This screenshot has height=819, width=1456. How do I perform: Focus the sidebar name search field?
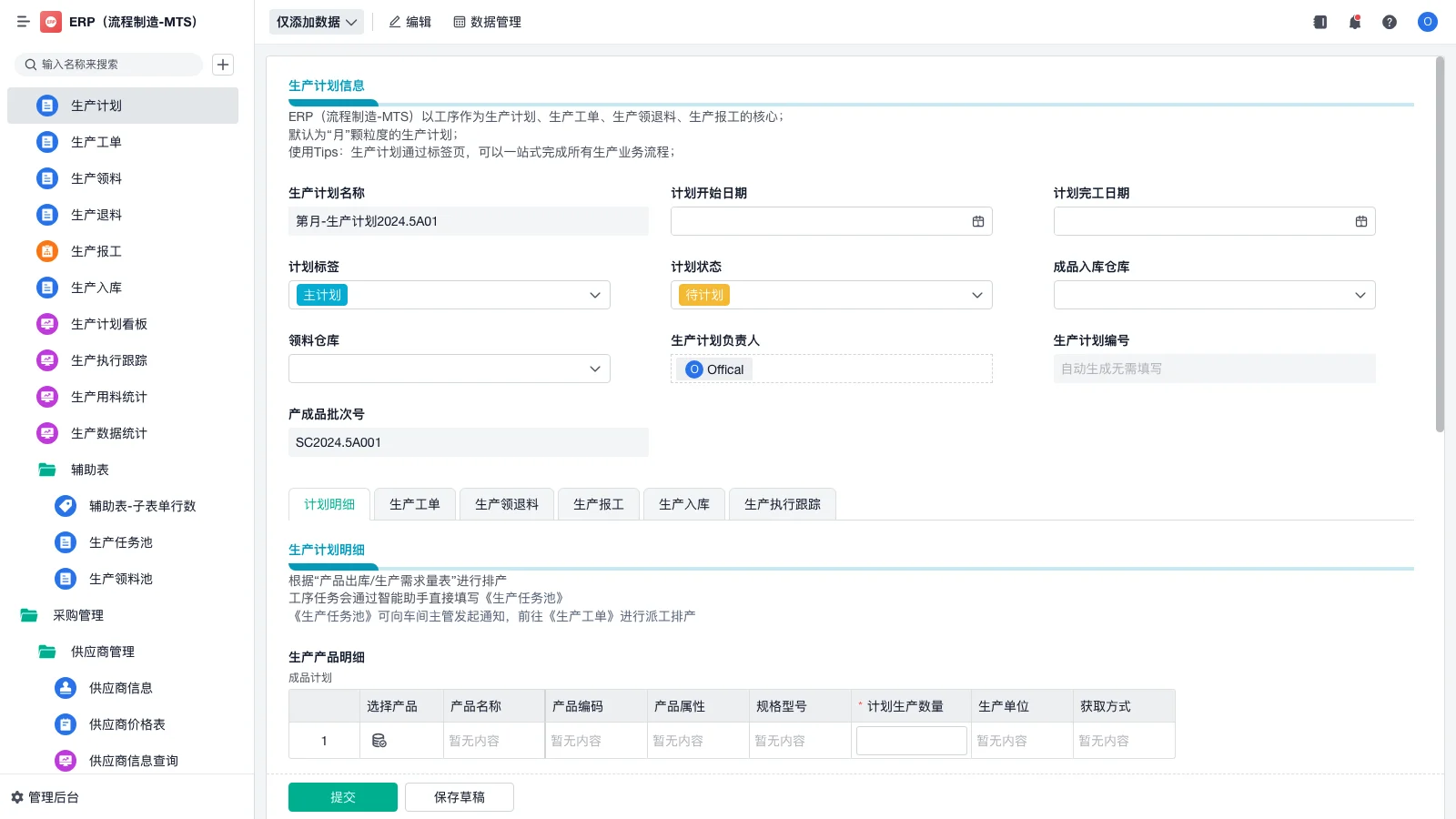tap(109, 65)
